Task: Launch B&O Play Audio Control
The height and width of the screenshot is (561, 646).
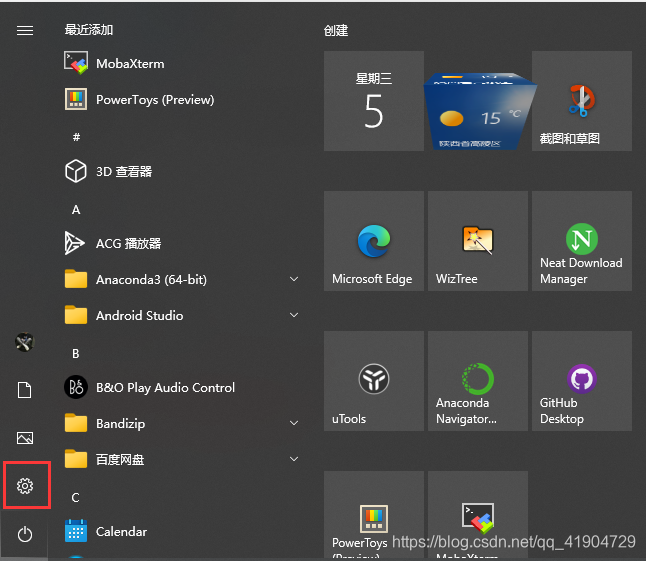Action: (x=150, y=388)
